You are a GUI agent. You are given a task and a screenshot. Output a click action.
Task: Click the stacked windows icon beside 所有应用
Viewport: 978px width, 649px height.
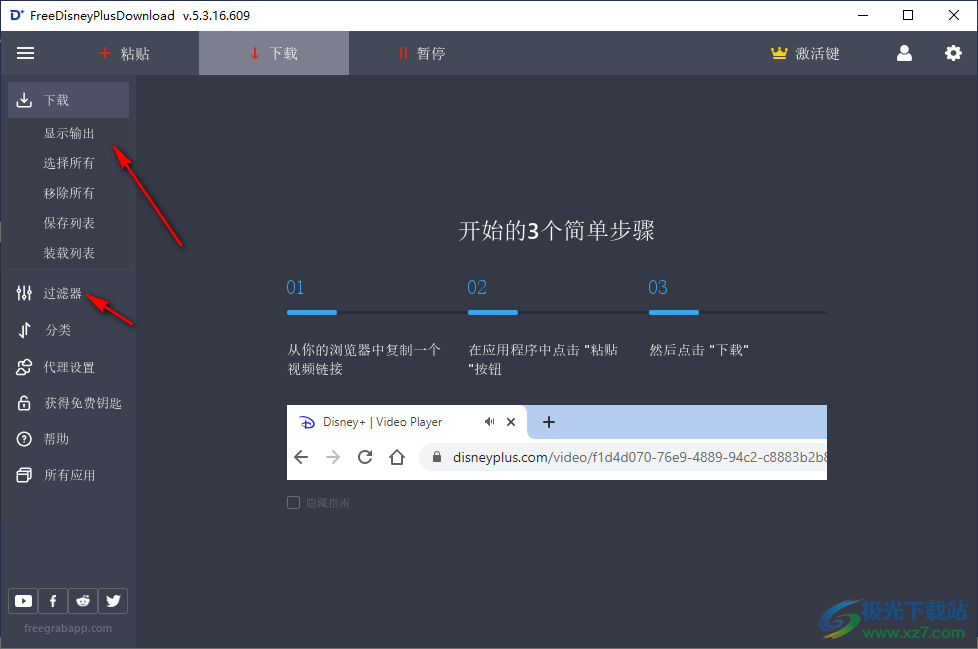(x=24, y=475)
